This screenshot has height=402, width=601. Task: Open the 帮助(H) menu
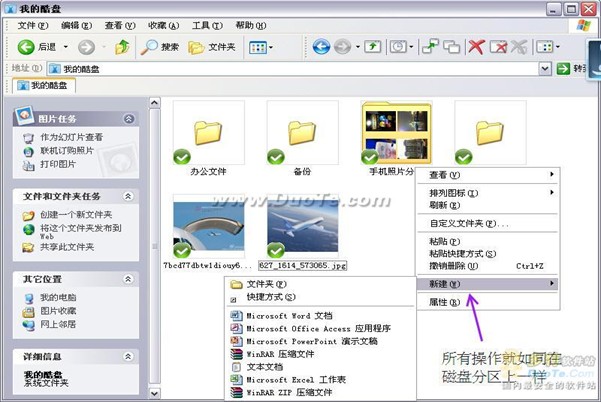(x=251, y=25)
